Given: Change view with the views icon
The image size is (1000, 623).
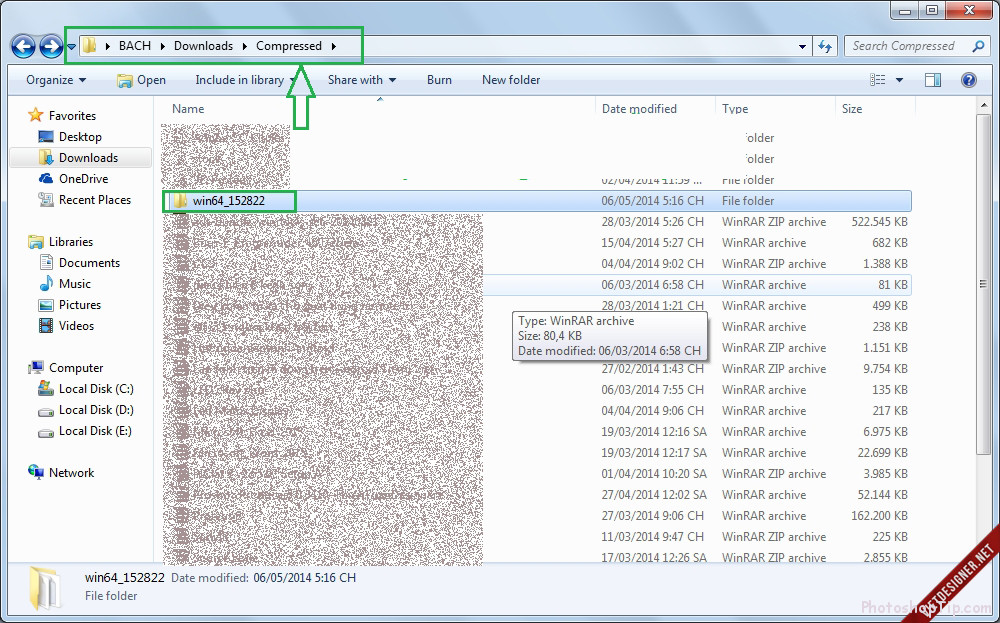Looking at the screenshot, I should pos(878,80).
